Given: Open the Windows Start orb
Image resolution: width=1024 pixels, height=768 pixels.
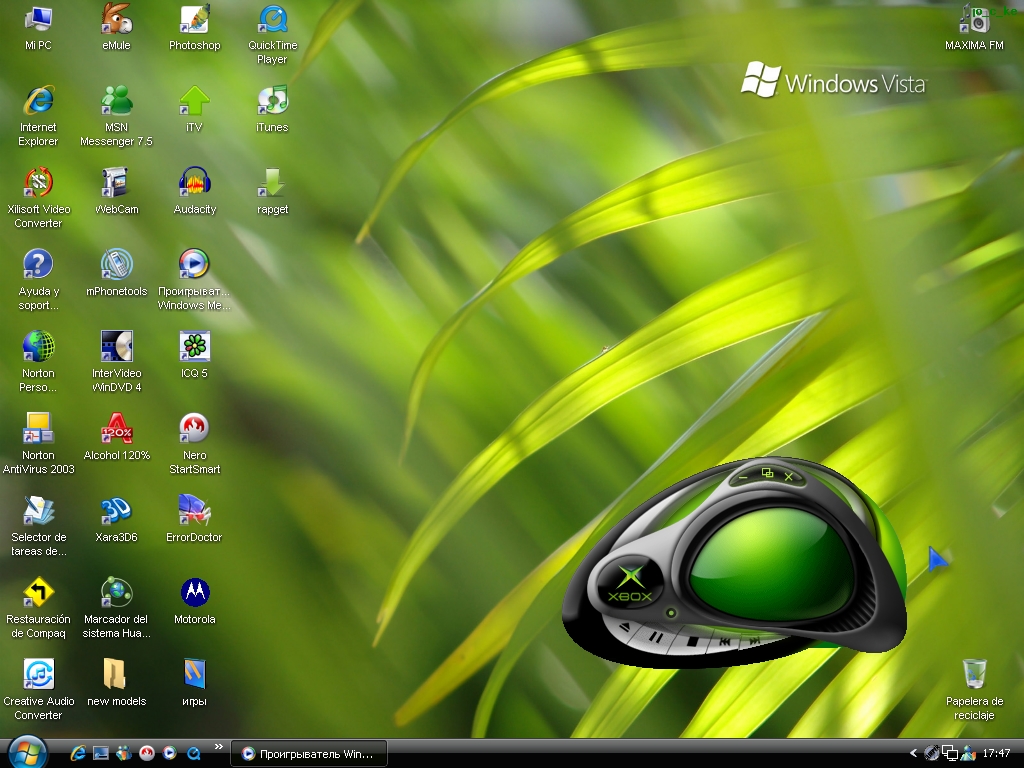Looking at the screenshot, I should point(27,752).
